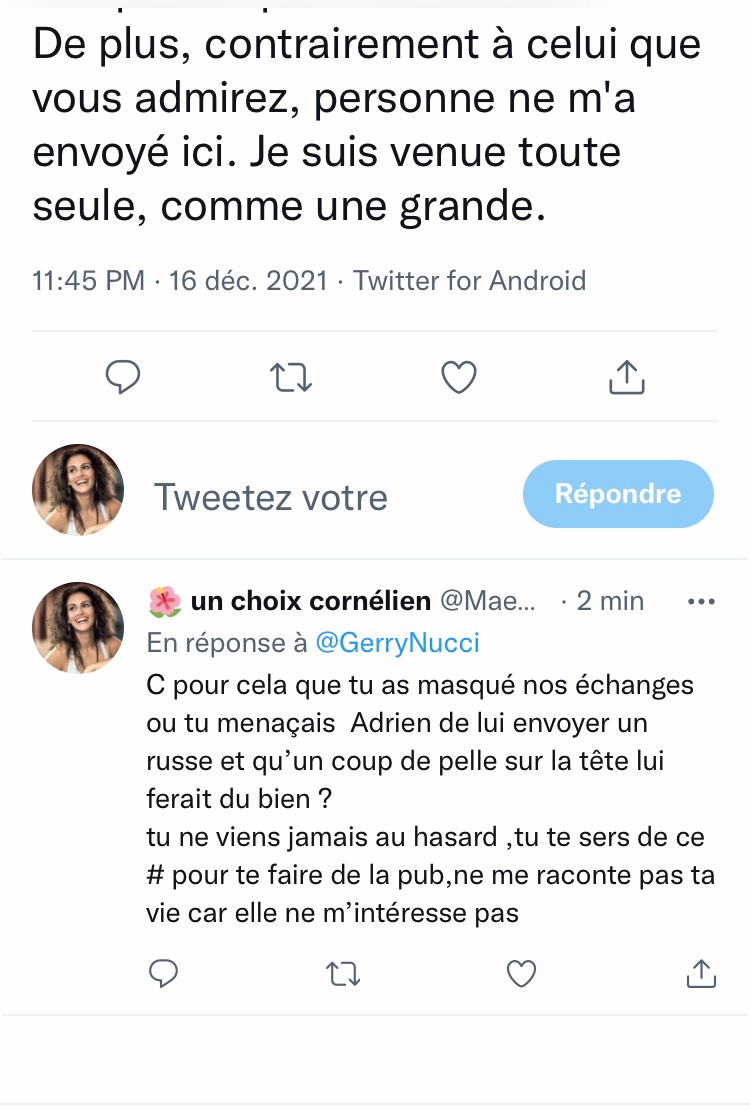Tap the "Twitter for Android" source link
750x1112 pixels.
[469, 281]
